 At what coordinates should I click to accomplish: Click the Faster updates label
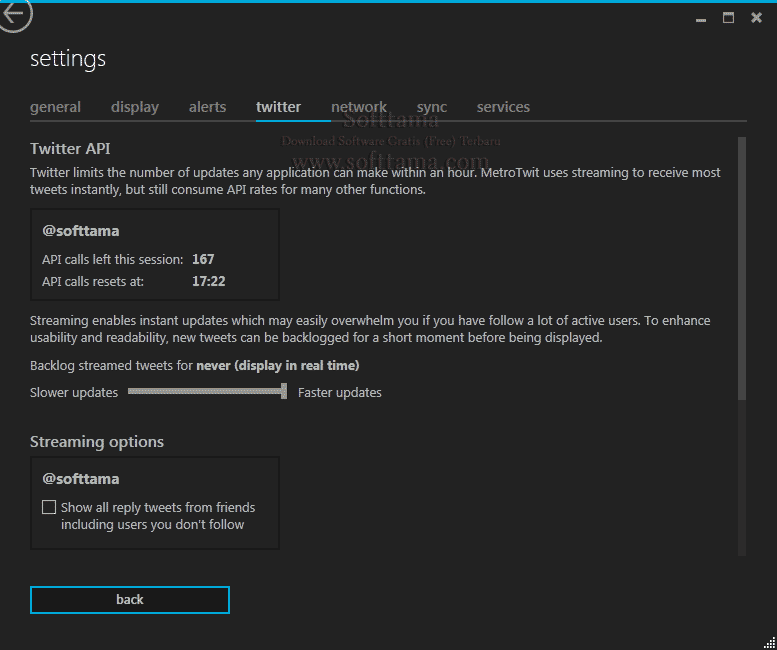[x=339, y=393]
